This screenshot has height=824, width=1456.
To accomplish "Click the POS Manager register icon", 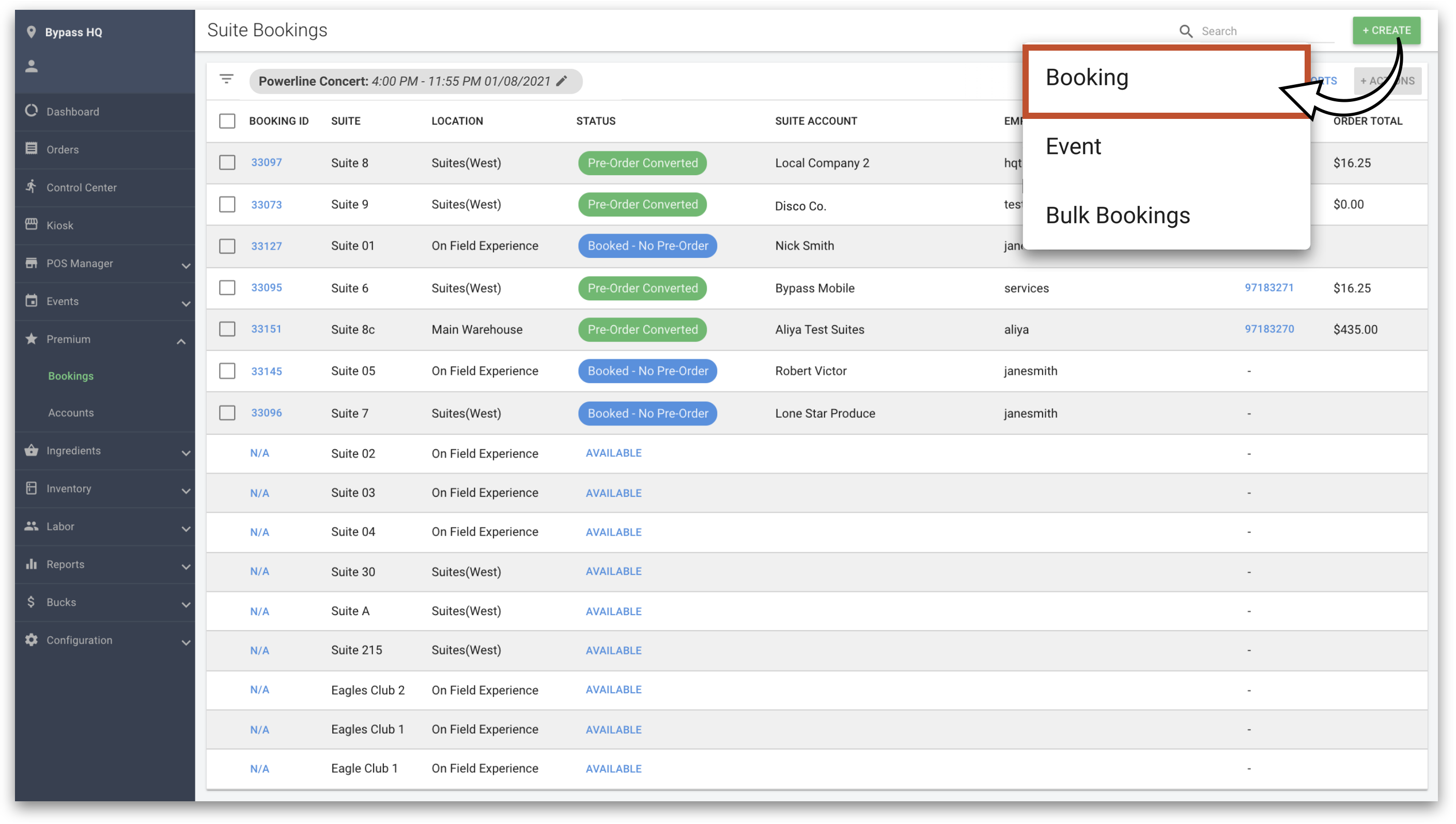I will pos(32,263).
